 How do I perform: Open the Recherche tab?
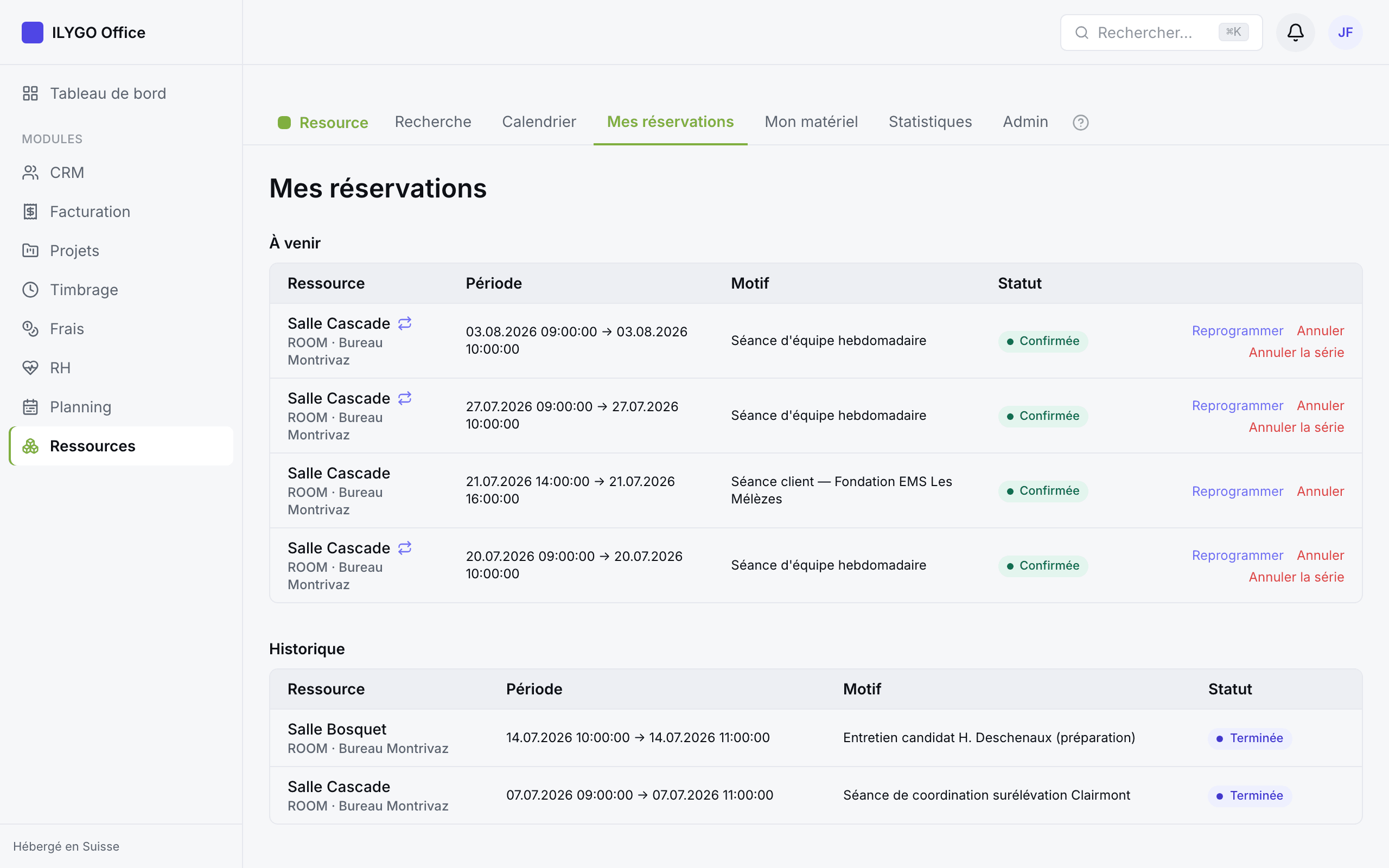coord(433,122)
